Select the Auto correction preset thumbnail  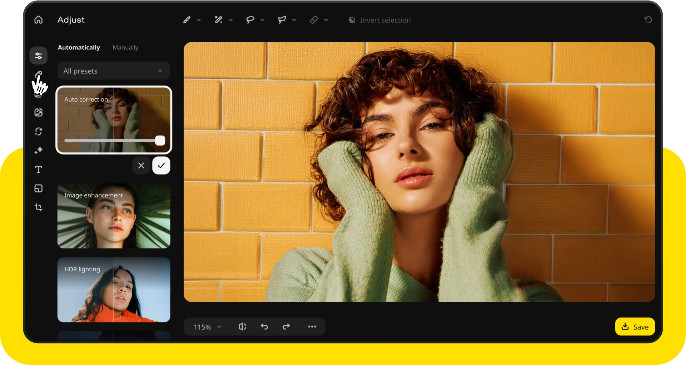(114, 119)
